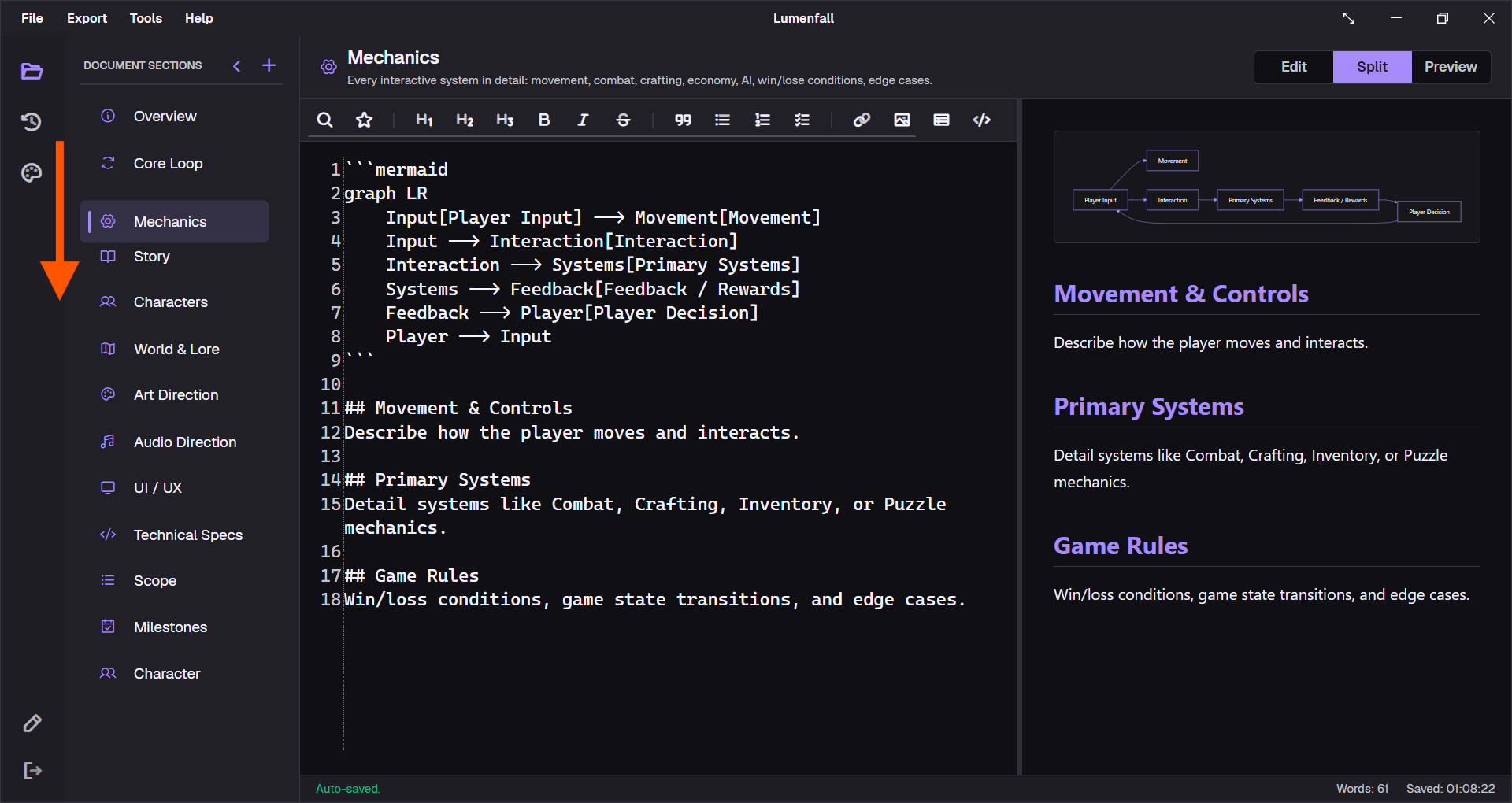The height and width of the screenshot is (803, 1512).
Task: Open the Core Loop section
Action: click(175, 164)
